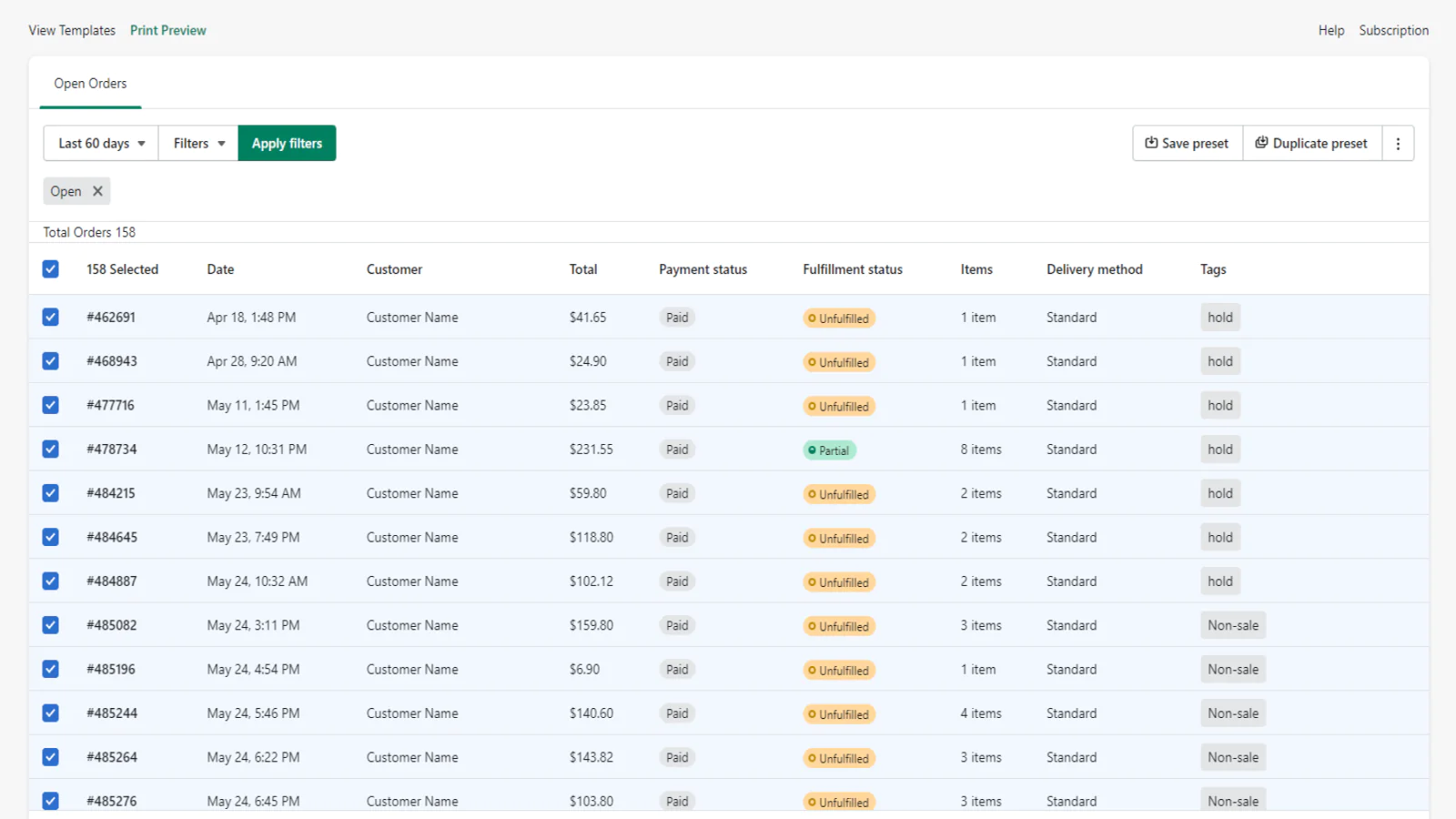Uncheck the checkbox for order #484215
This screenshot has height=819, width=1456.
tap(51, 493)
